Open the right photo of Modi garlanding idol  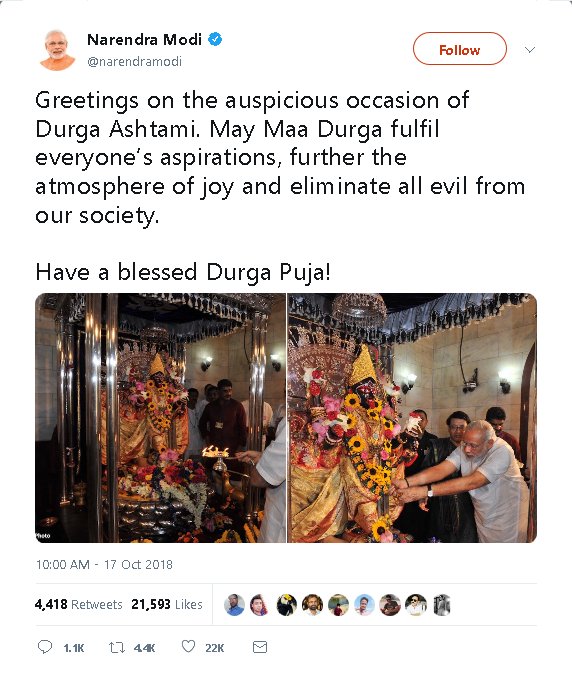[412, 418]
